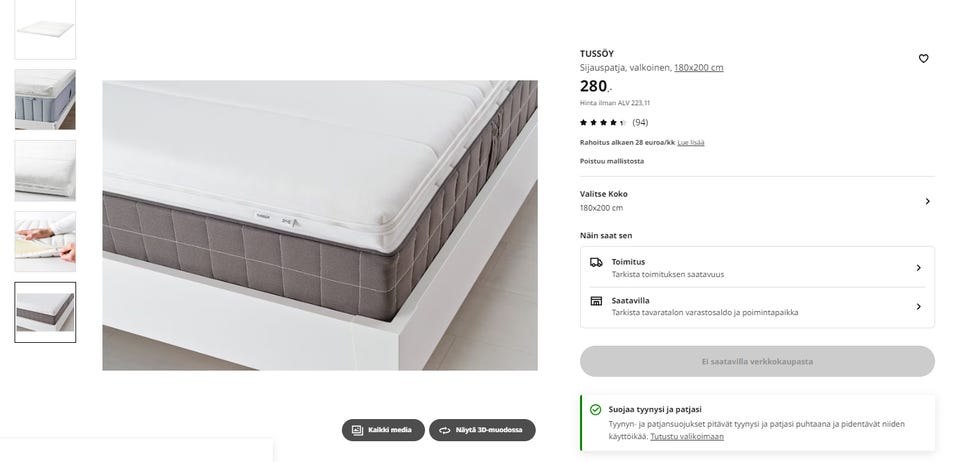Viewport: 960px width, 462px height.
Task: Expand the Valitse Koko size selector
Action: click(x=926, y=201)
